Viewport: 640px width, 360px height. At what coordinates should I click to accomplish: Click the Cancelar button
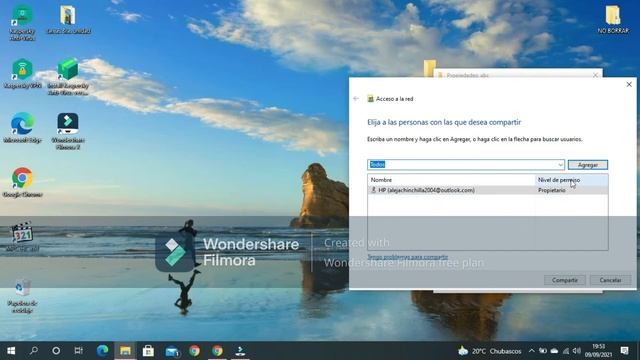[610, 280]
